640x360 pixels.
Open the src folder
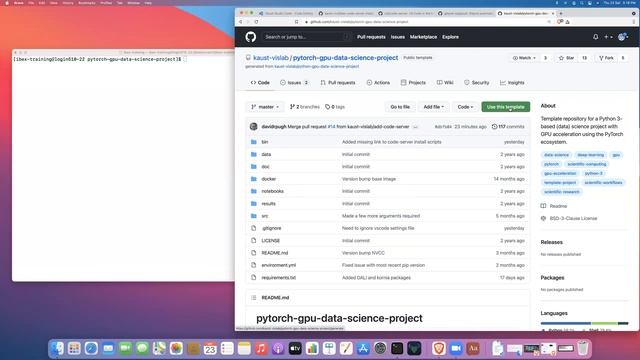tap(264, 216)
